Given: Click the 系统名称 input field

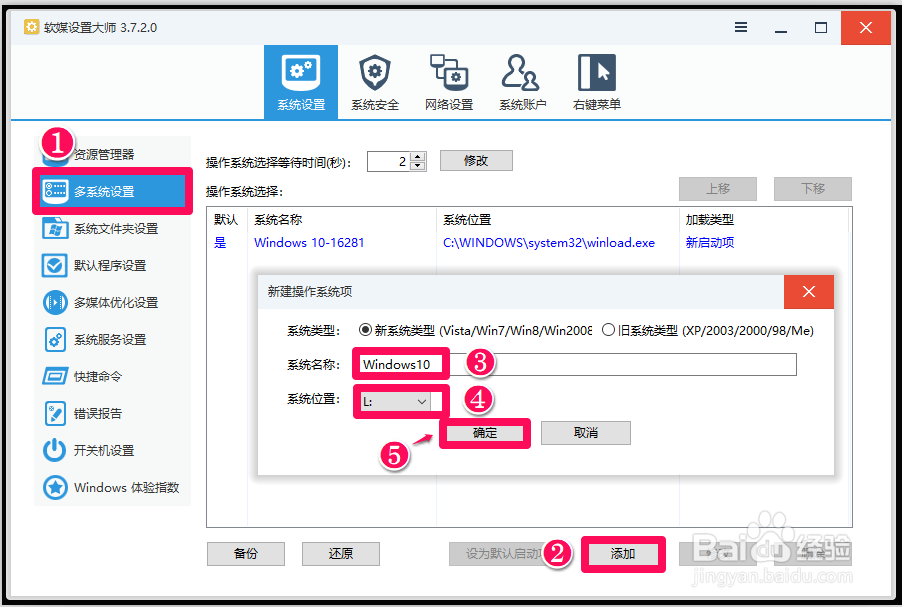Looking at the screenshot, I should (x=400, y=364).
